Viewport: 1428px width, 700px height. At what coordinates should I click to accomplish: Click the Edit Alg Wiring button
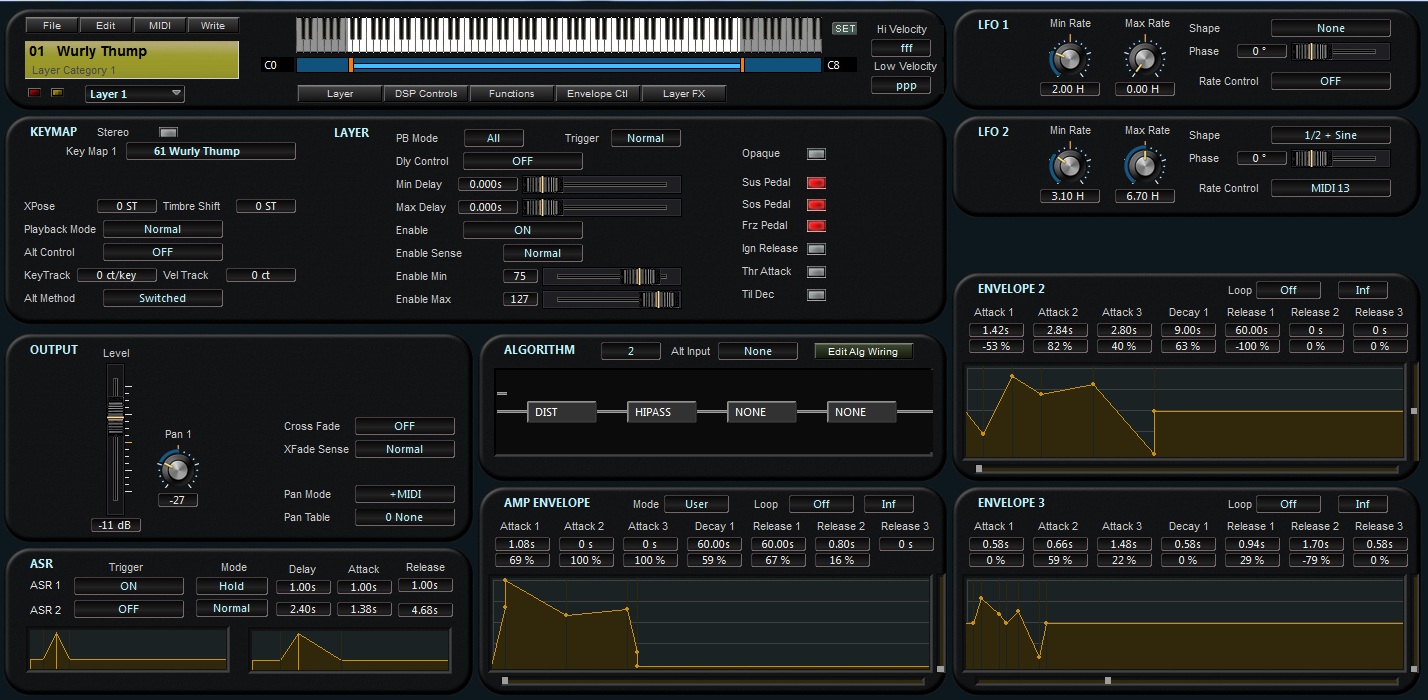pyautogui.click(x=863, y=351)
